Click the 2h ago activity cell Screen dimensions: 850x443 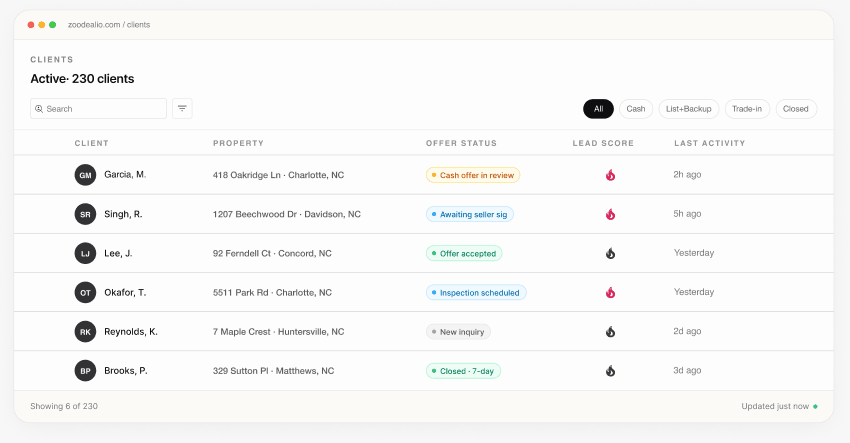687,175
